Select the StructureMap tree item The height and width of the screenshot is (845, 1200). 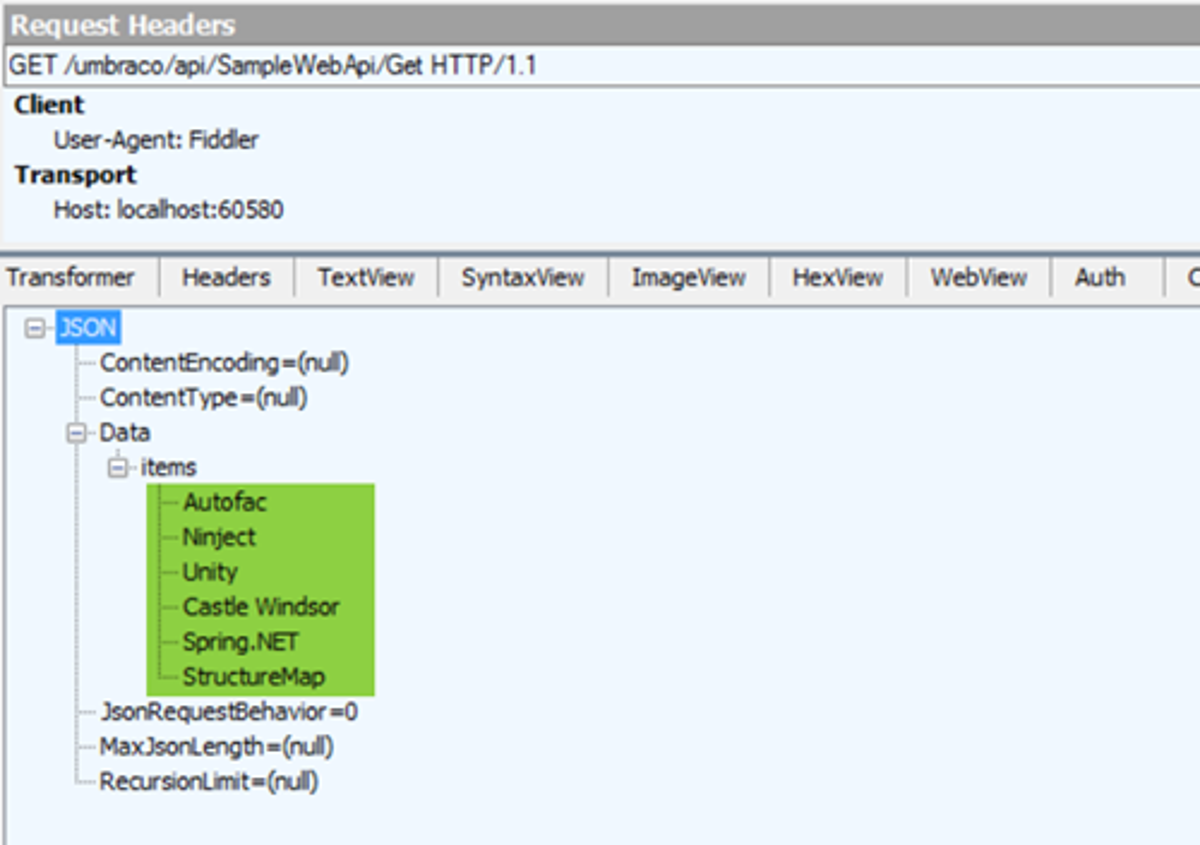point(254,677)
